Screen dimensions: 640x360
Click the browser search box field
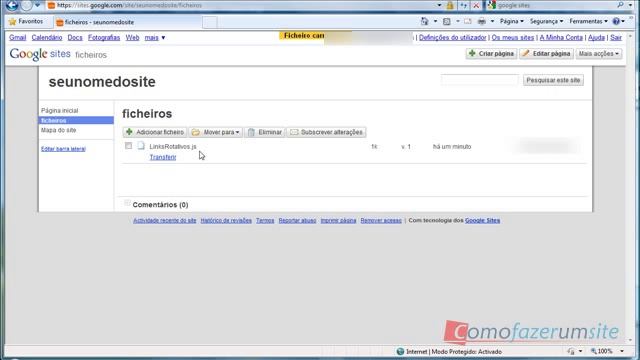(555, 5)
